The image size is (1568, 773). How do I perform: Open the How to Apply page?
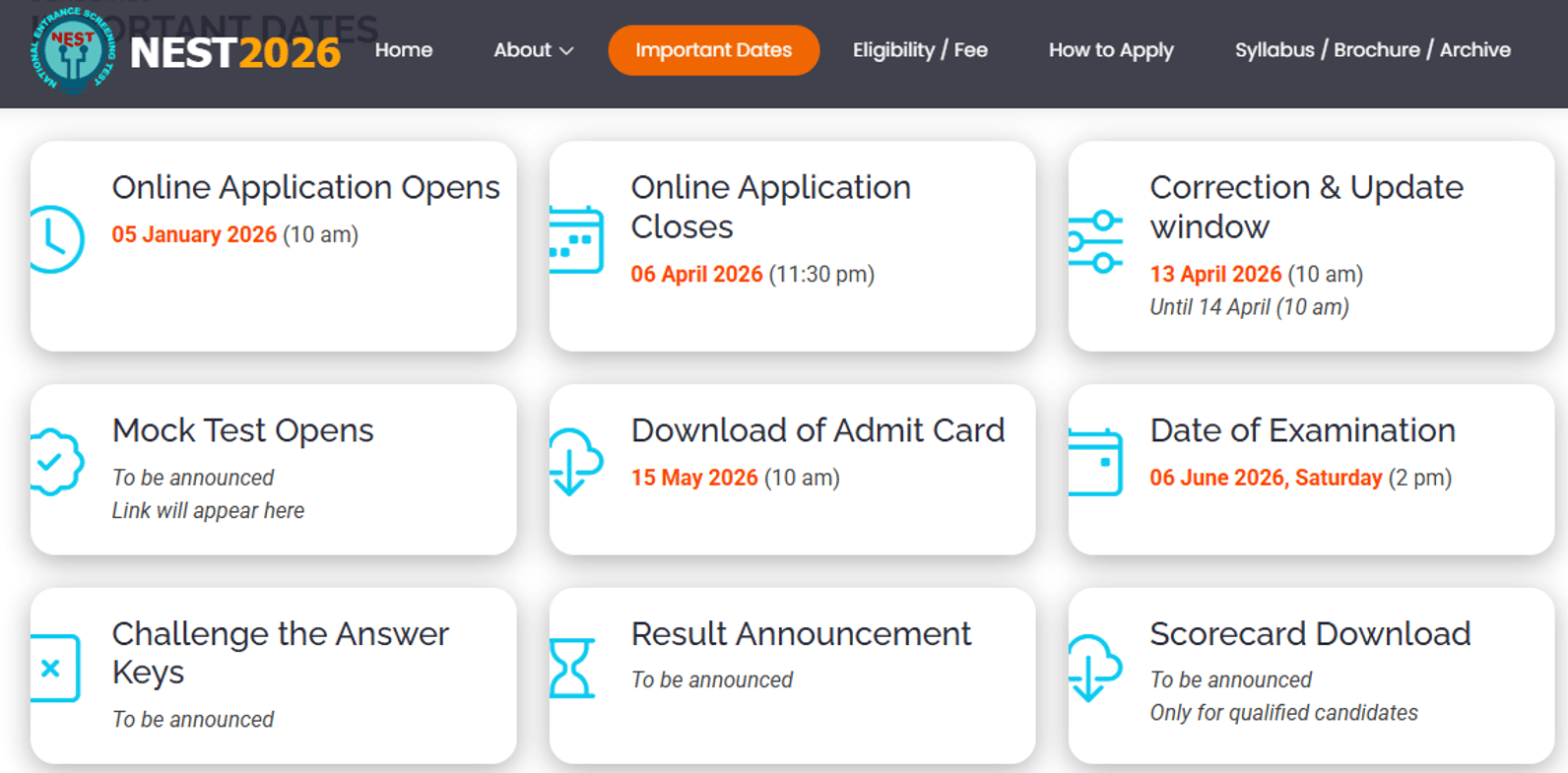[x=1111, y=50]
